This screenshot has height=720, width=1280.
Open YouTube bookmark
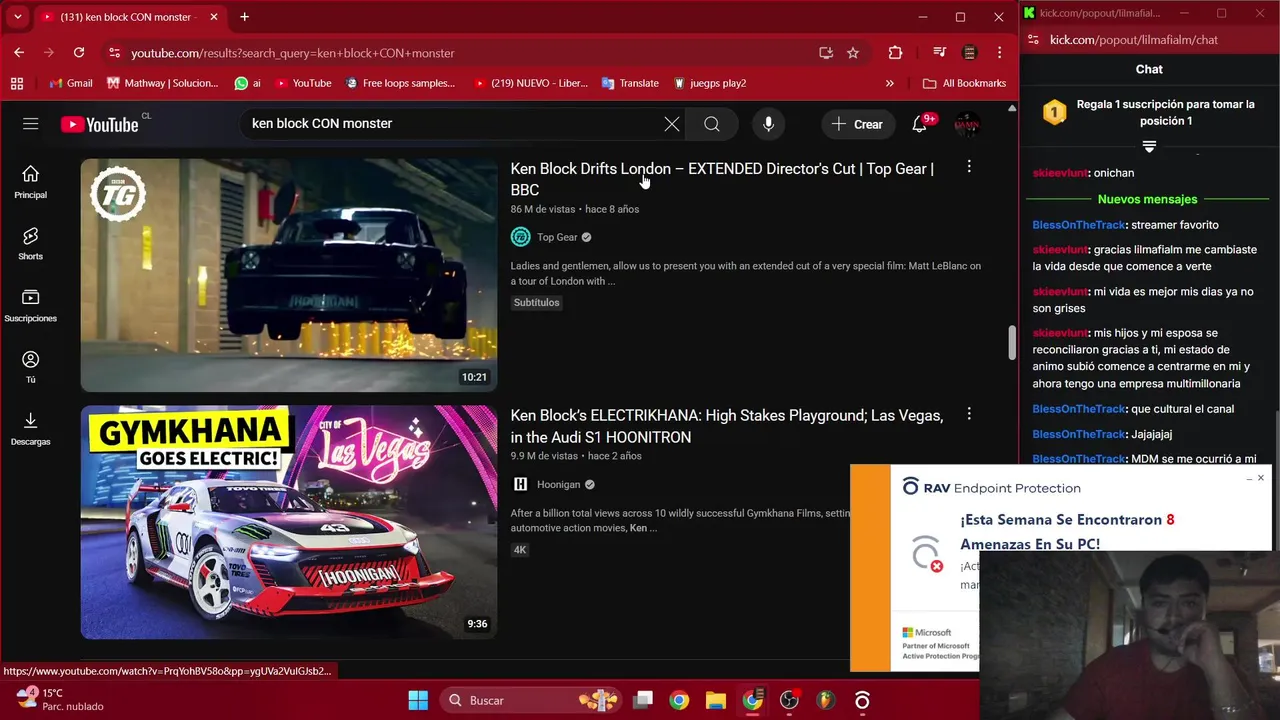(303, 83)
